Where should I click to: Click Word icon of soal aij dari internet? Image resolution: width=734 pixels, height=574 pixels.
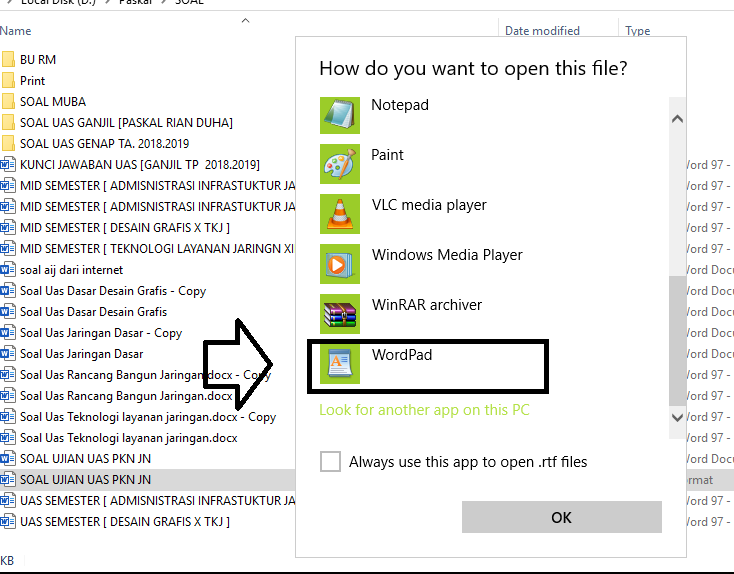tap(7, 270)
